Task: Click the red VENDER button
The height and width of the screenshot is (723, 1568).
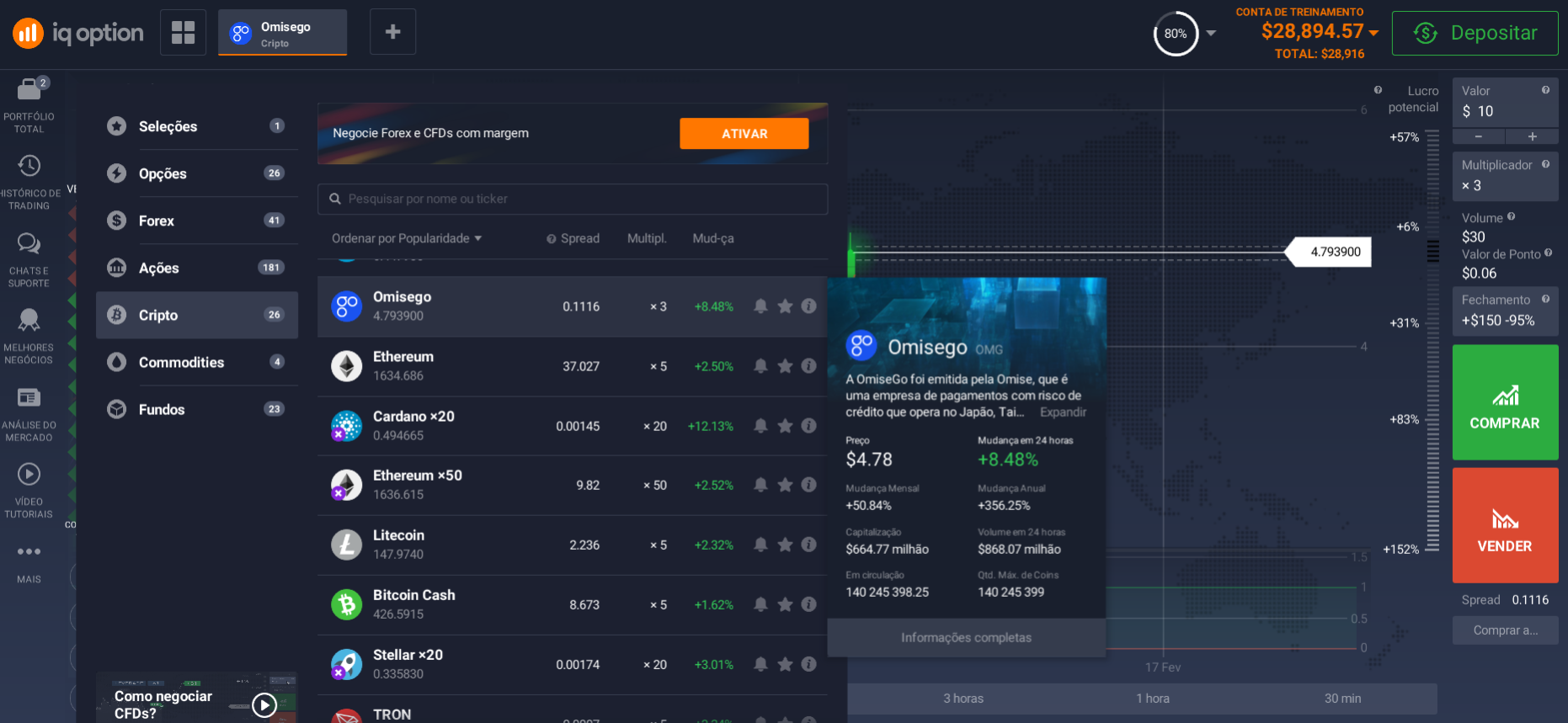Action: pos(1505,525)
